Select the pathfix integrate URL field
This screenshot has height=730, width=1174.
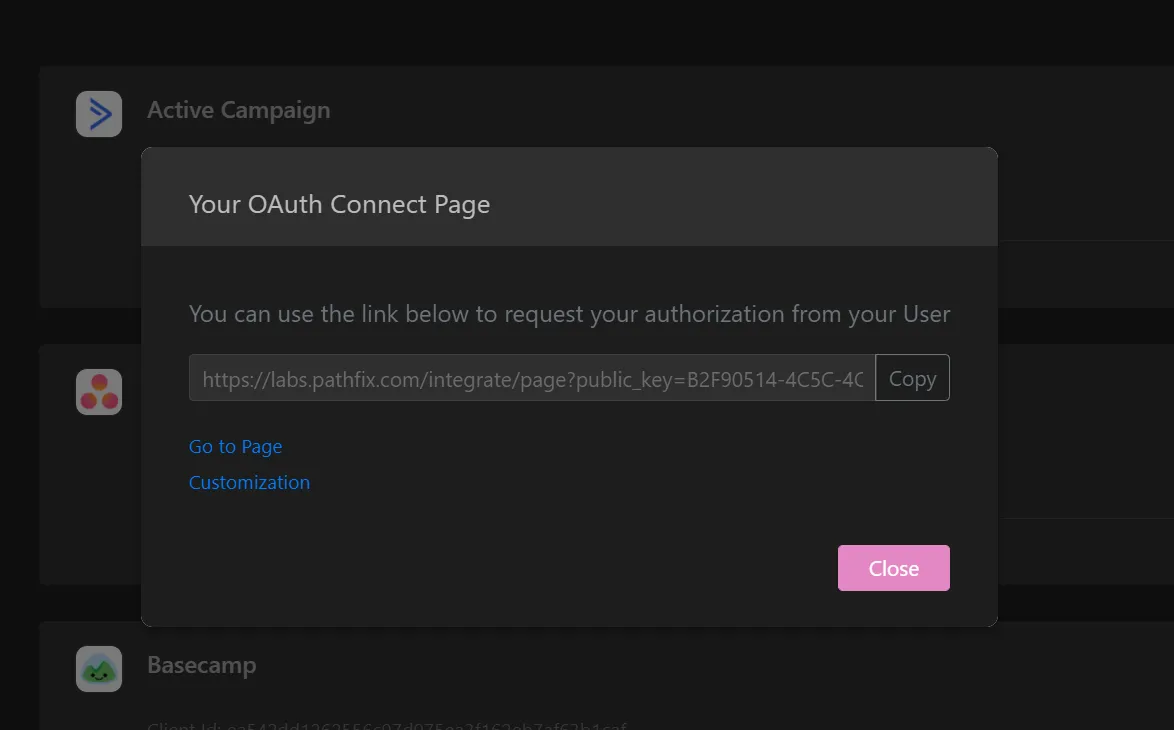coord(532,378)
